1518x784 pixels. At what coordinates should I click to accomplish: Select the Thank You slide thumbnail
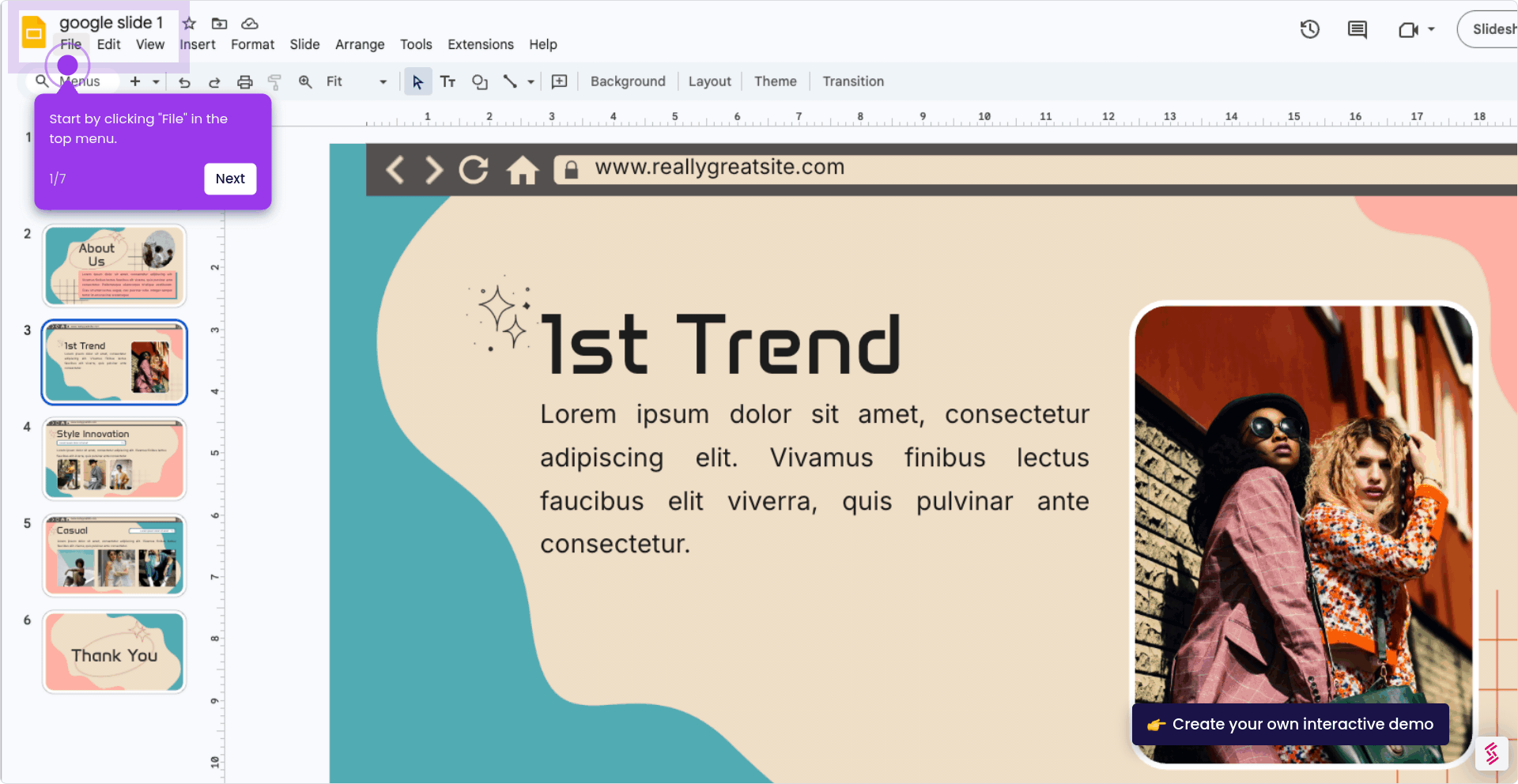point(115,652)
